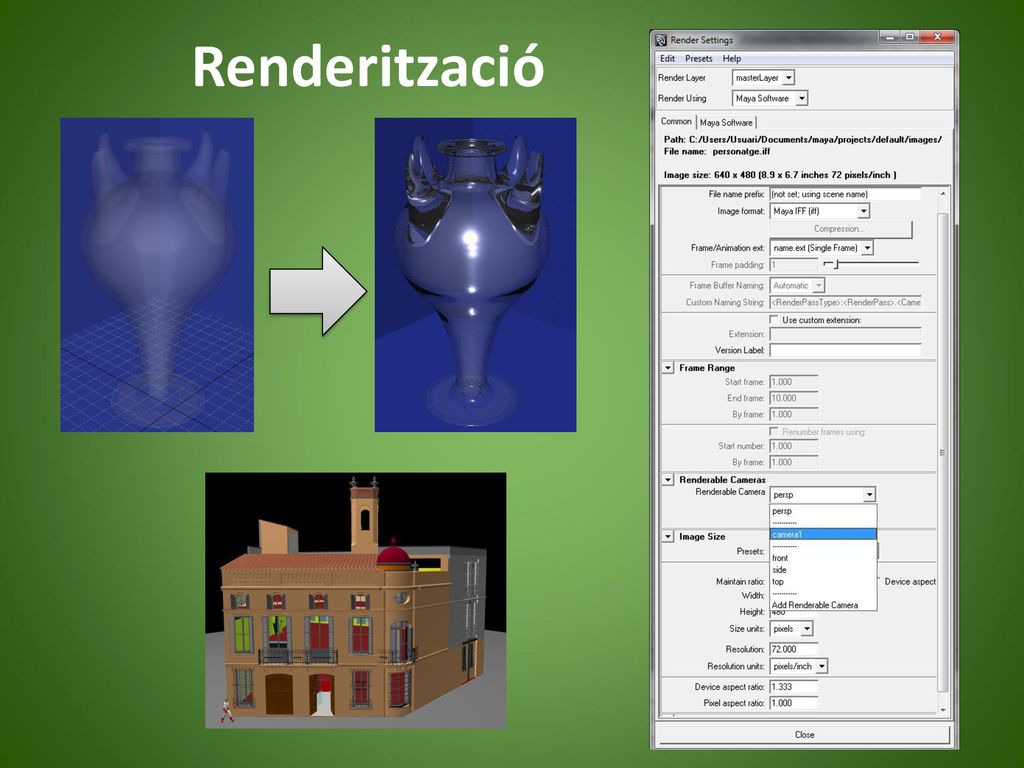Click the Close button at the dialog bottom
The height and width of the screenshot is (768, 1024).
coord(804,735)
